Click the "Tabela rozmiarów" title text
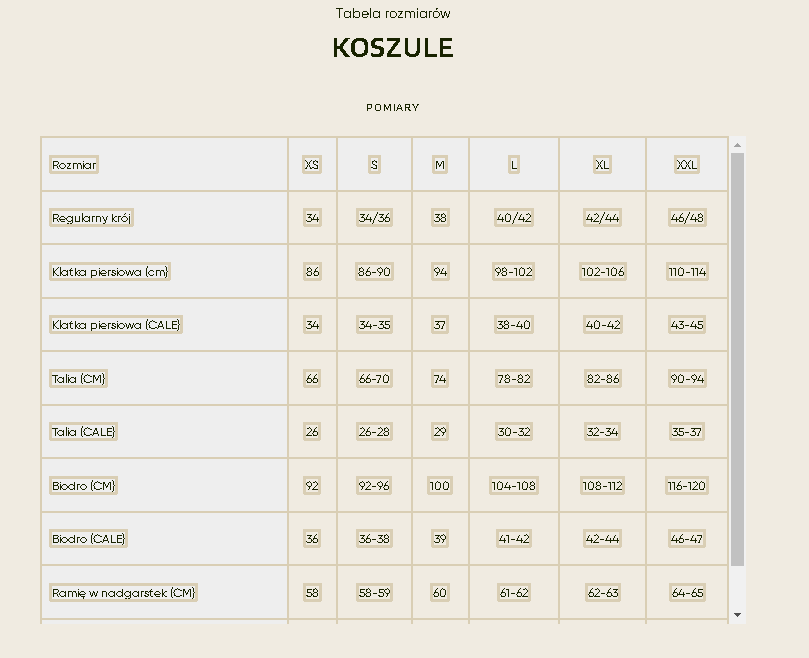809x658 pixels. (393, 14)
